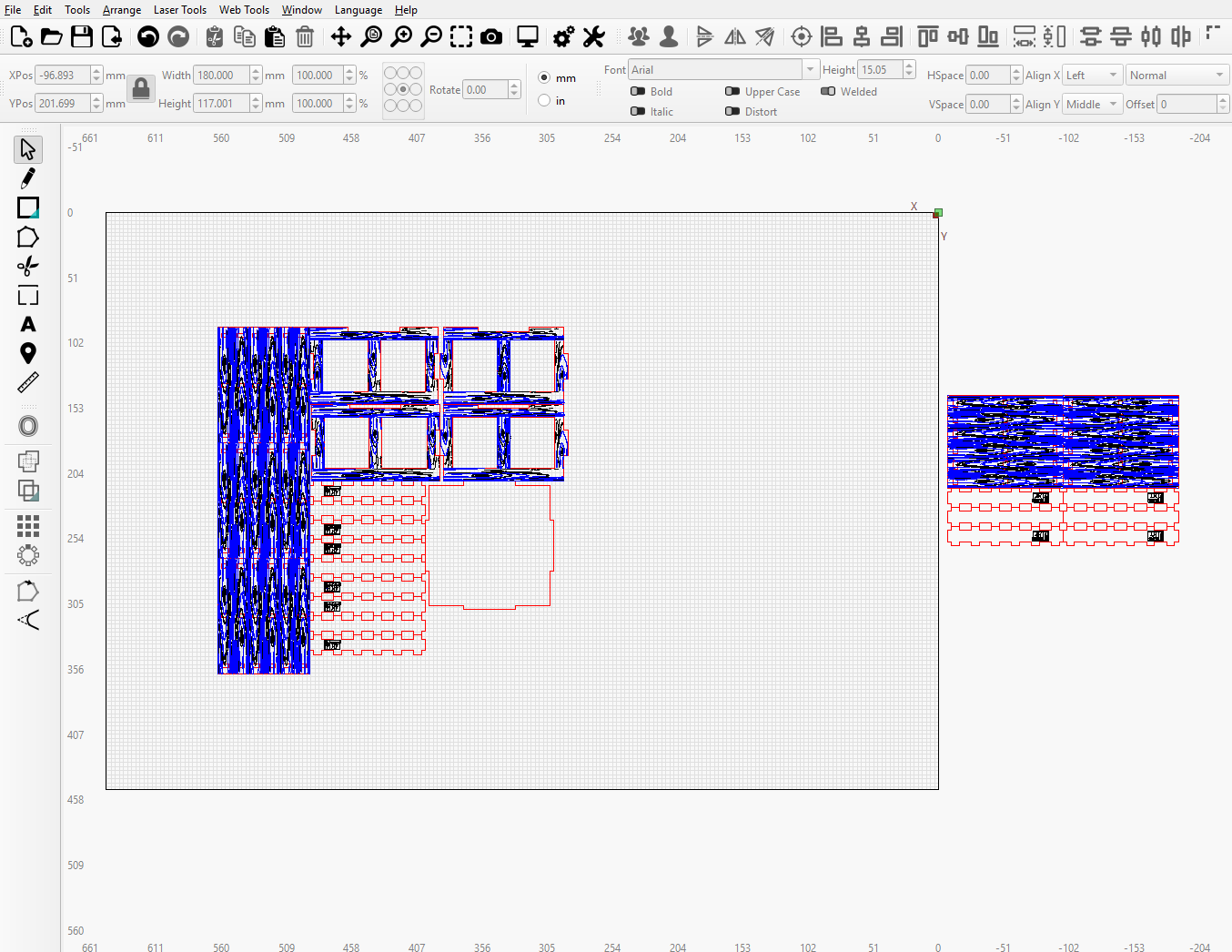Screen dimensions: 1232x952
Task: Open the Font dropdown showing Arial
Action: 723,69
